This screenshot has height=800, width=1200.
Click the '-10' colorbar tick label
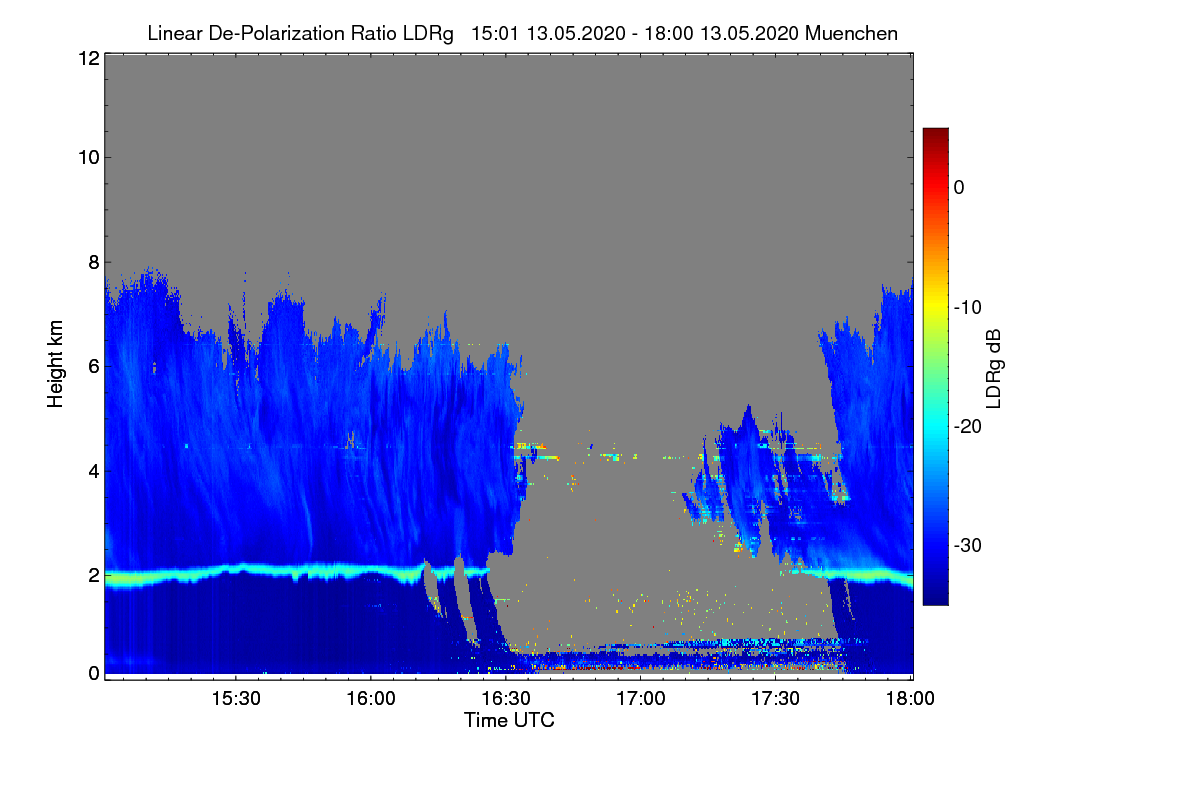969,307
